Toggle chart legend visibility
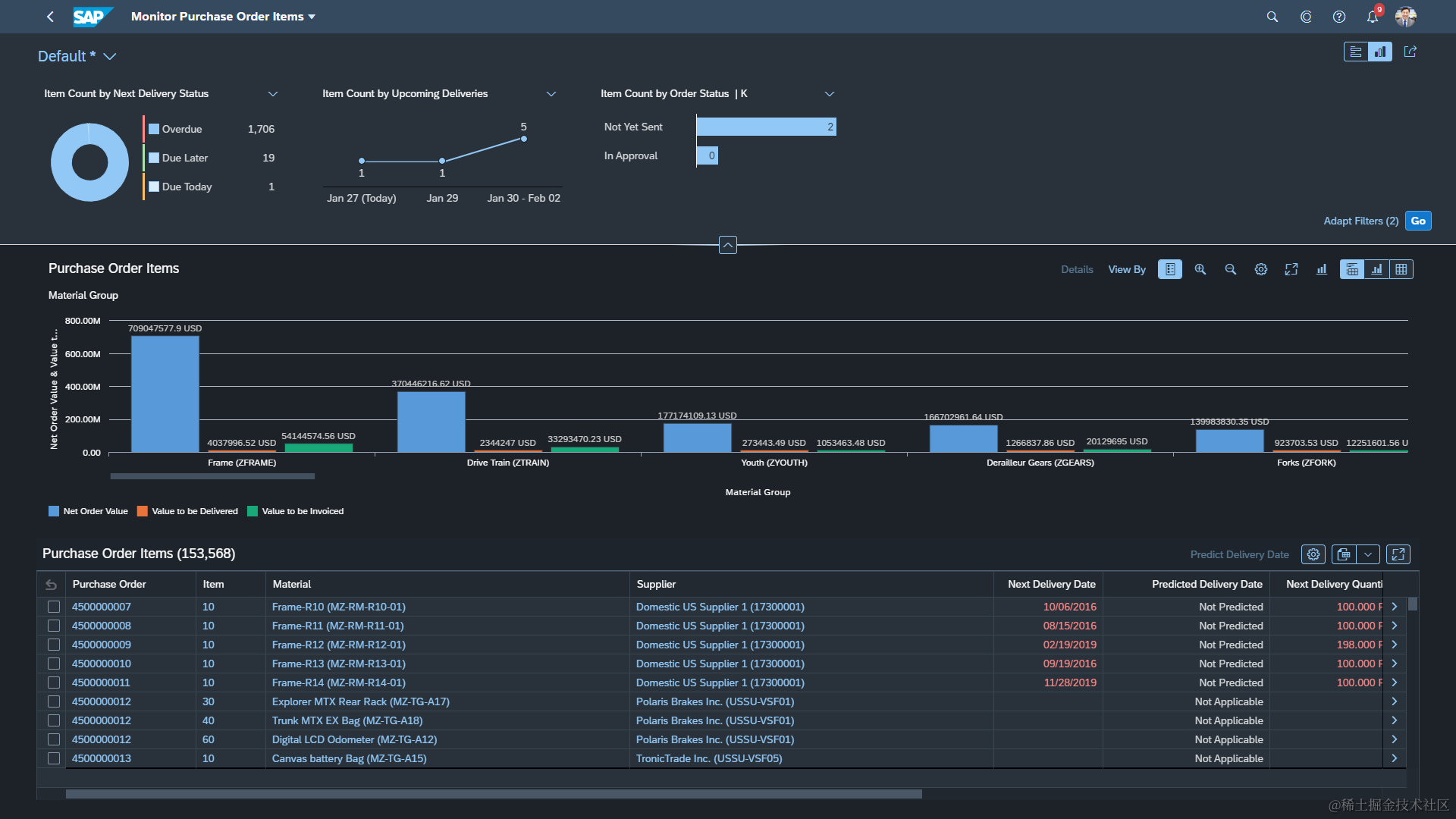 (1170, 269)
